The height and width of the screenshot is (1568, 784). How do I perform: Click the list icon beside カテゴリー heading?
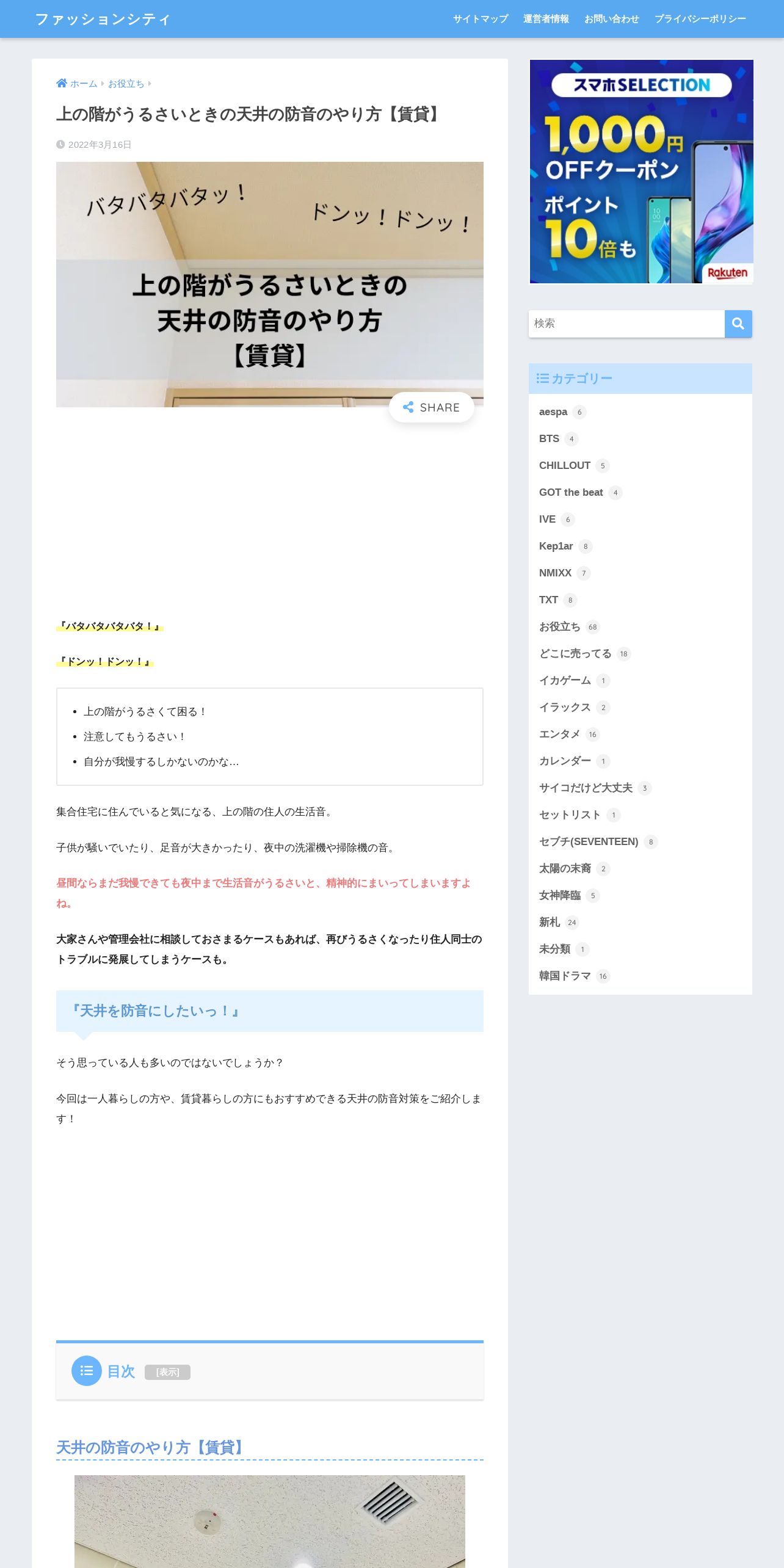pos(542,379)
